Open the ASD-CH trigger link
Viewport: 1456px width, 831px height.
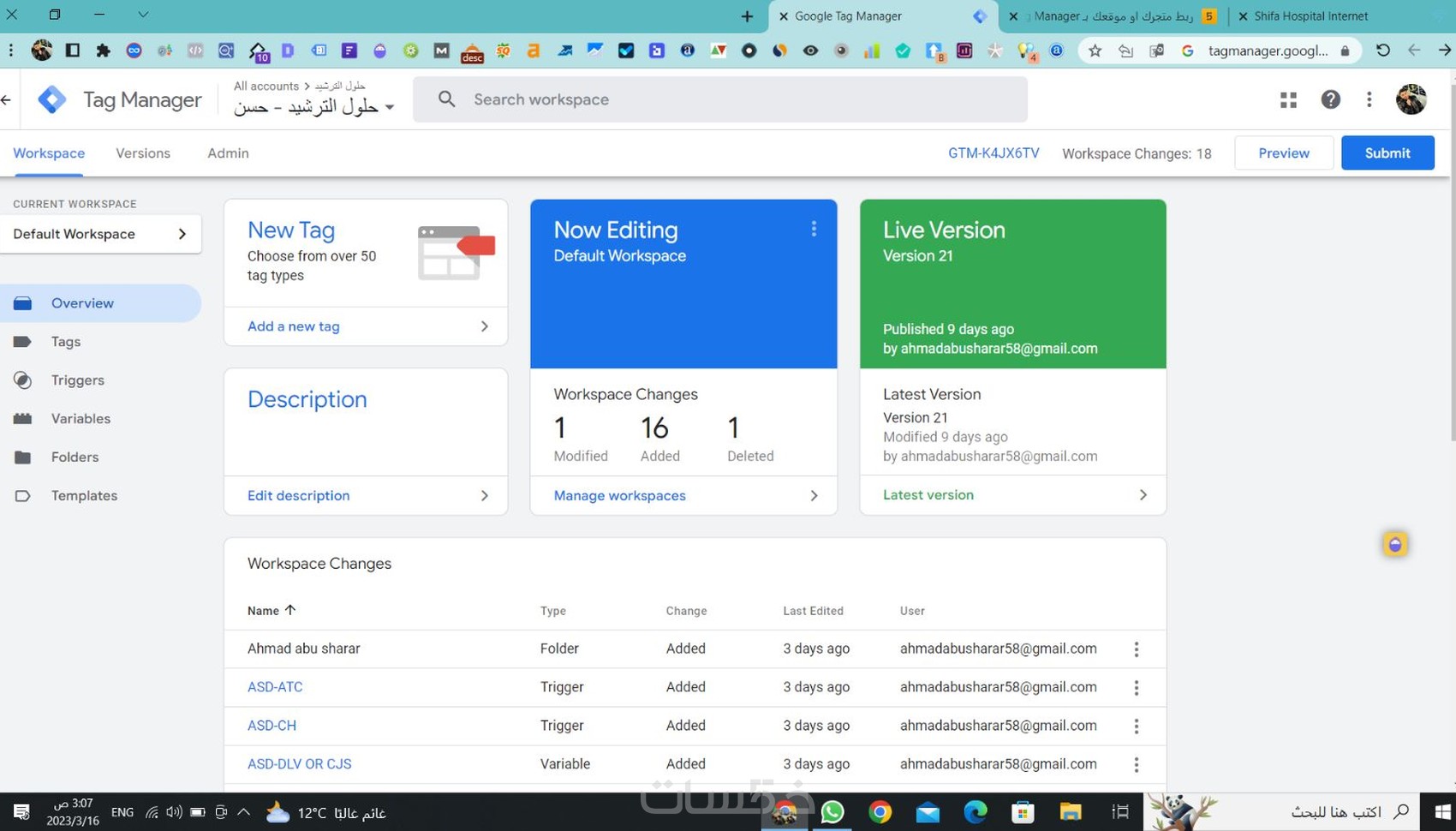tap(272, 726)
